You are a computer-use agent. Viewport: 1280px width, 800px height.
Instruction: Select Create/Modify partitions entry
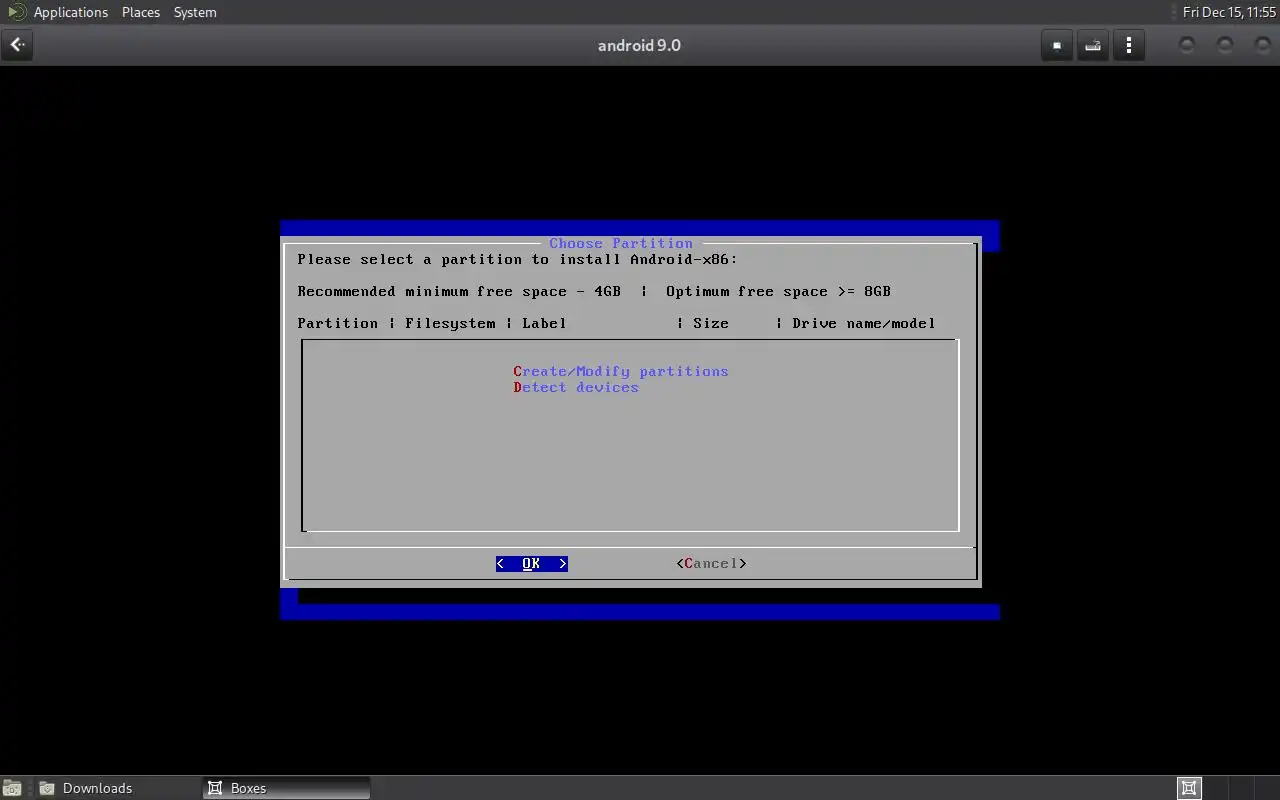pos(621,371)
